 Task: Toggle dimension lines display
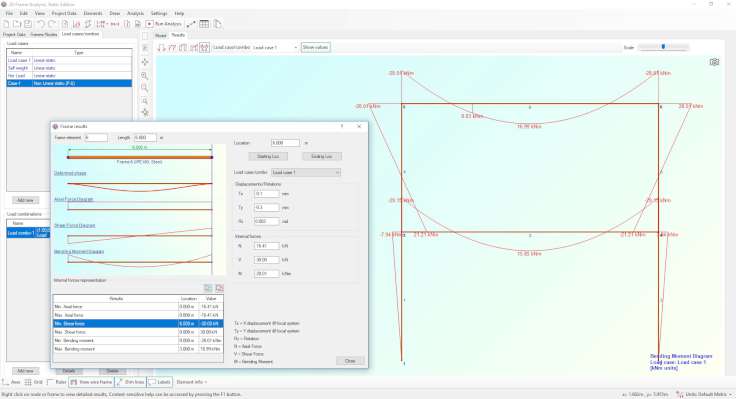130,382
